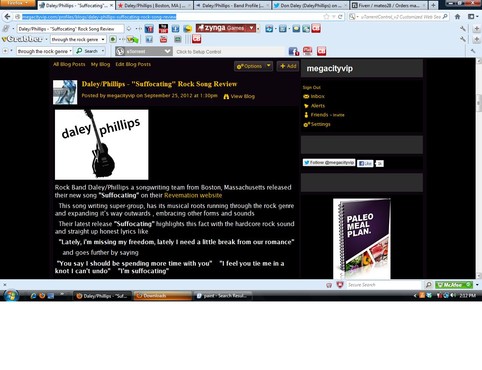Viewport: 482px width, 370px height.
Task: Switch to 'Daley/Phillips - Band Profile' tab
Action: [232, 6]
